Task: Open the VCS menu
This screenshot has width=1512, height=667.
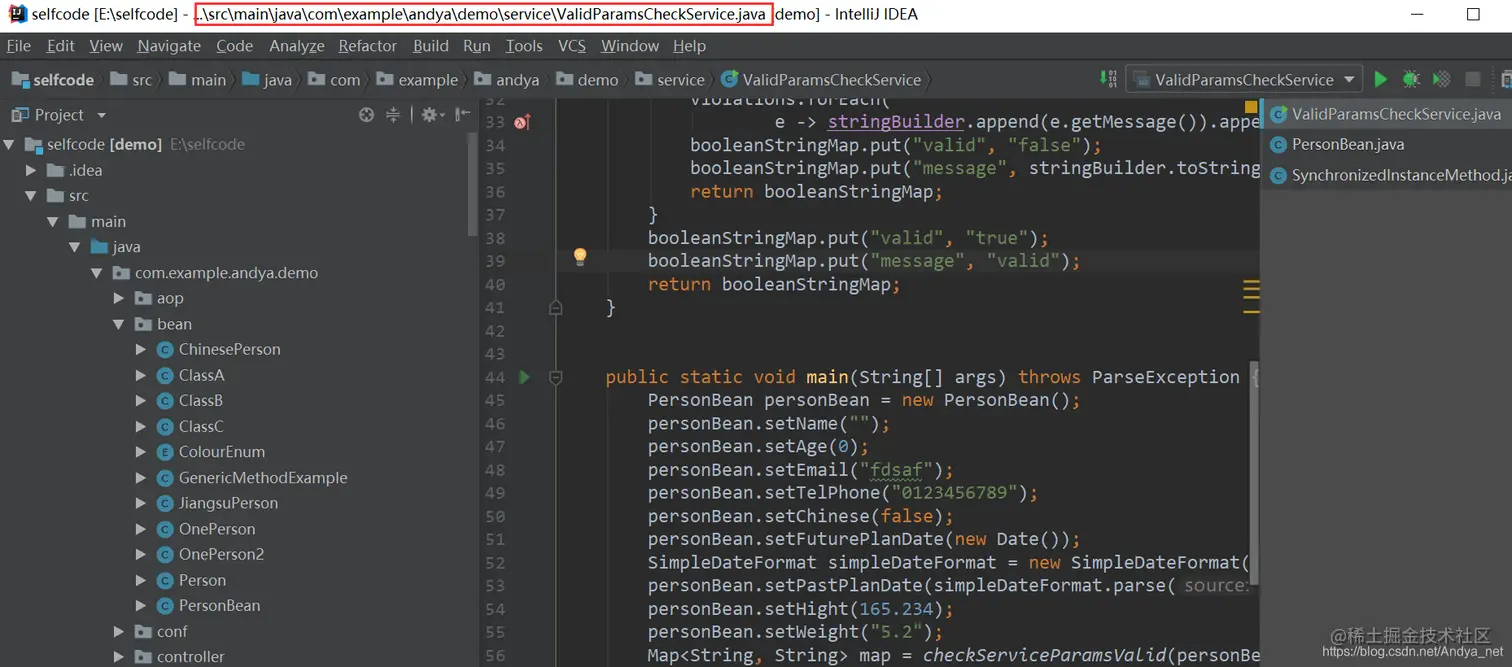Action: (571, 46)
